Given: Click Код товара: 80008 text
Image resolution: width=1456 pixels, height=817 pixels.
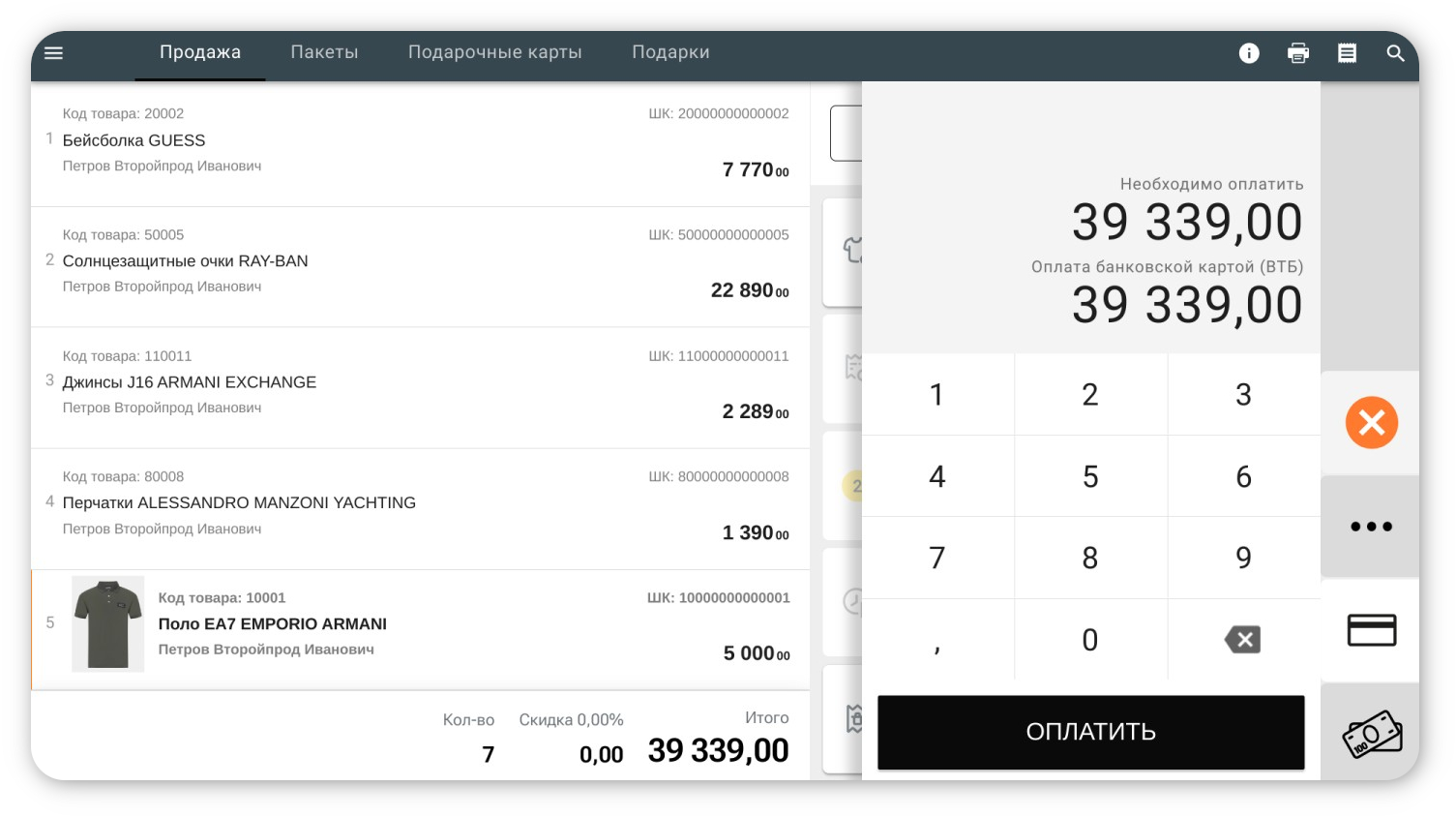Looking at the screenshot, I should coord(123,477).
